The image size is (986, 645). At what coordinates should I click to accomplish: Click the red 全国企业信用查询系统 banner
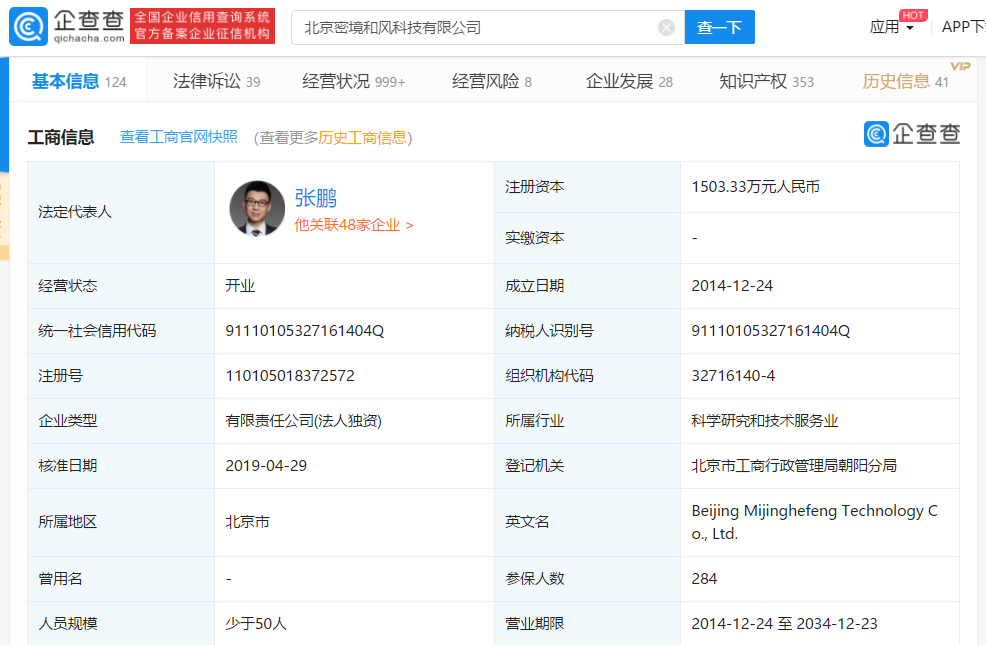[202, 26]
